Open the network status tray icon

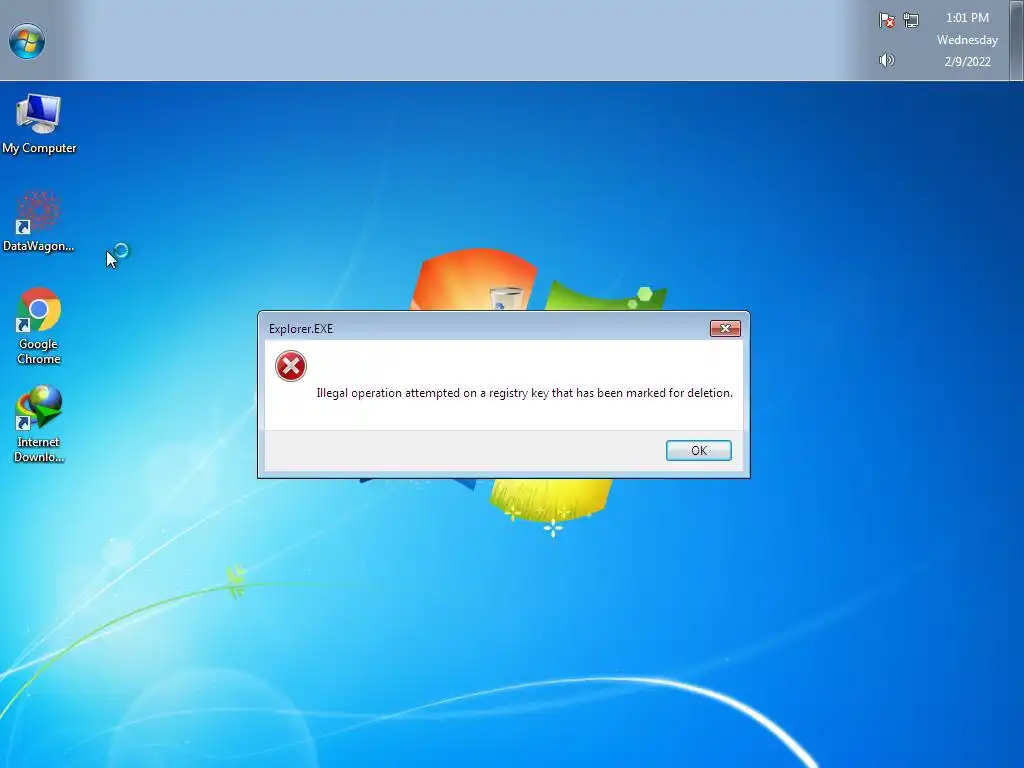[x=911, y=20]
